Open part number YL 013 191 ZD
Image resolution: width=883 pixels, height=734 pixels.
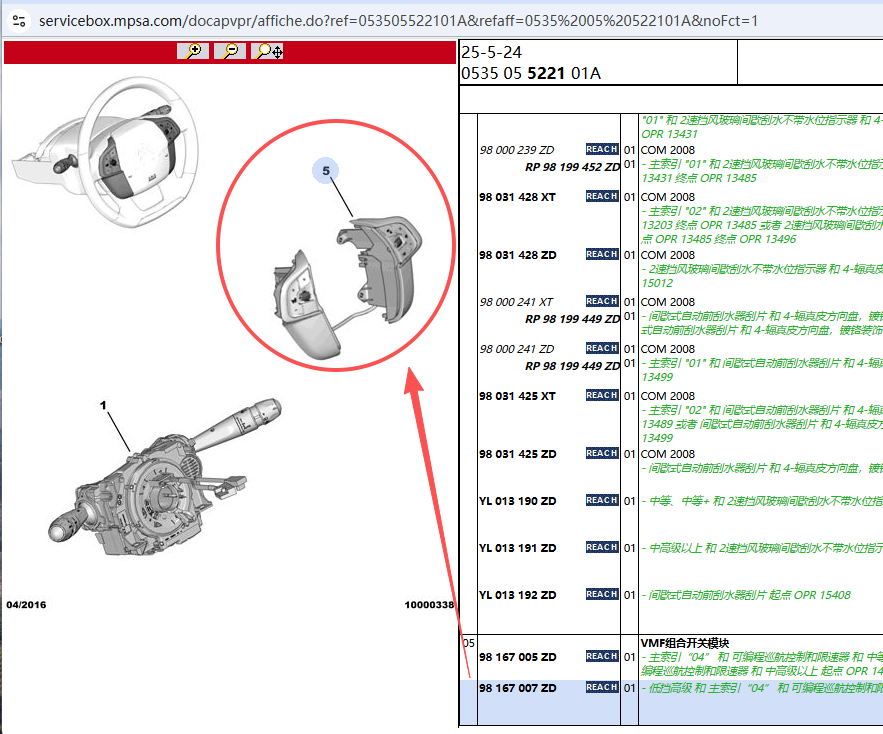[x=517, y=548]
